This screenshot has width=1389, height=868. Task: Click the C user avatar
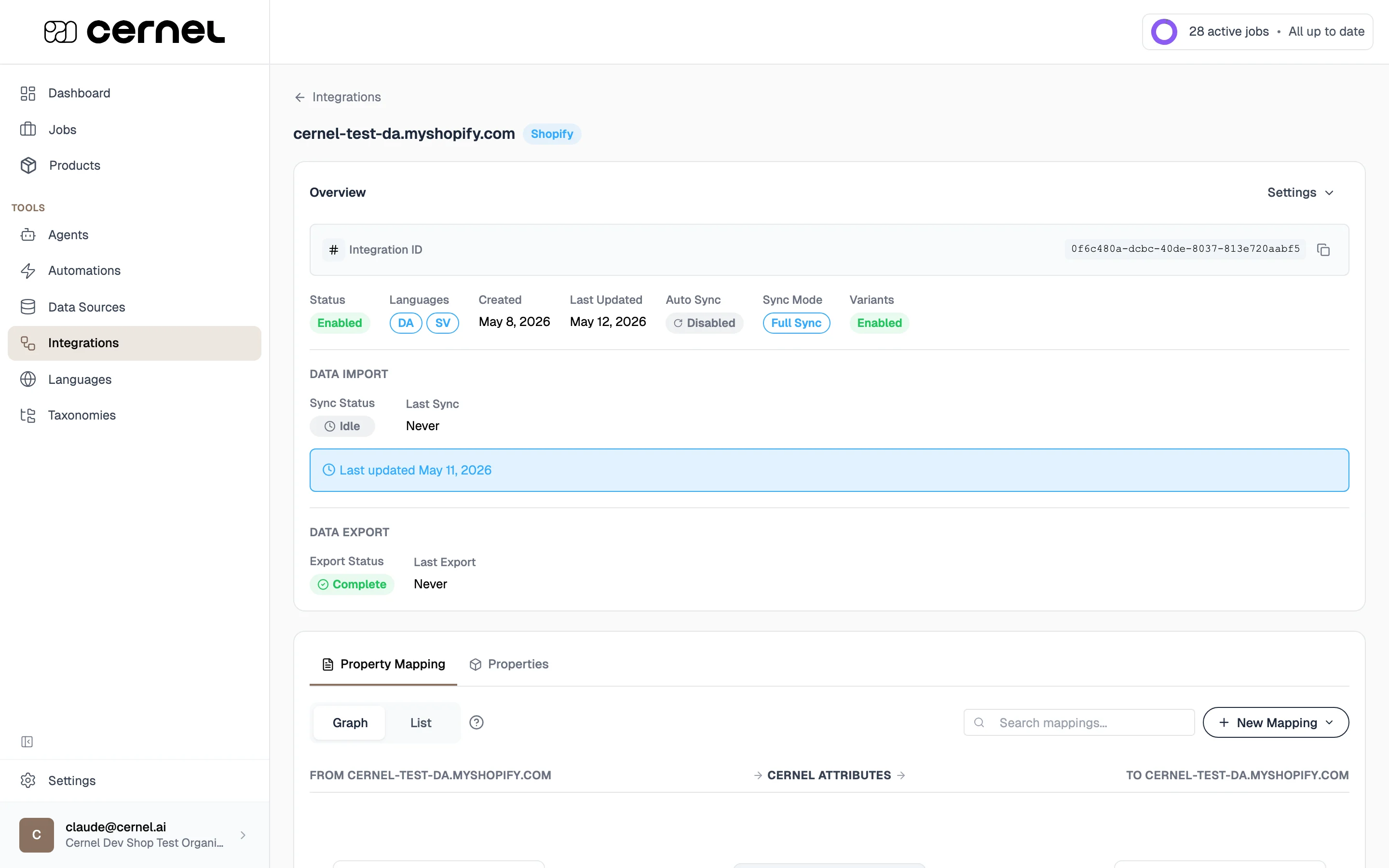coord(36,835)
